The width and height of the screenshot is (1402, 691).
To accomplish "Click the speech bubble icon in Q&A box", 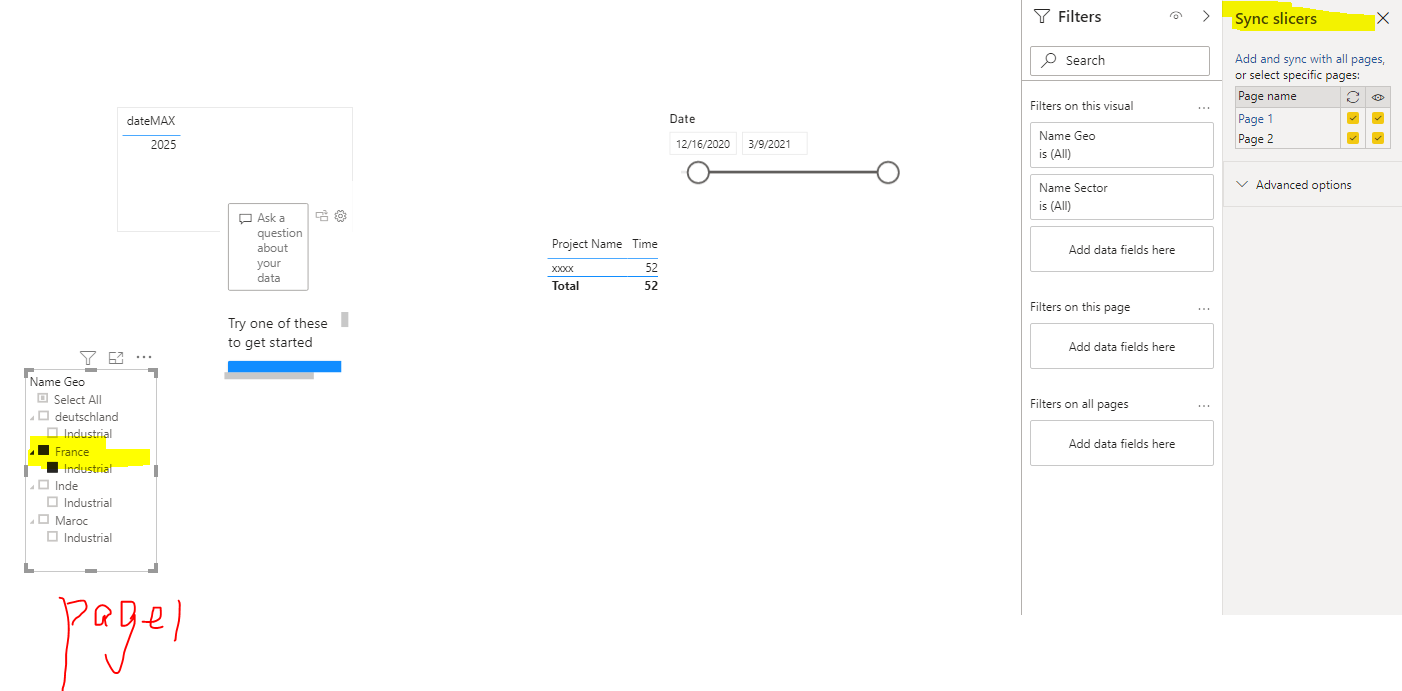I will pyautogui.click(x=246, y=219).
